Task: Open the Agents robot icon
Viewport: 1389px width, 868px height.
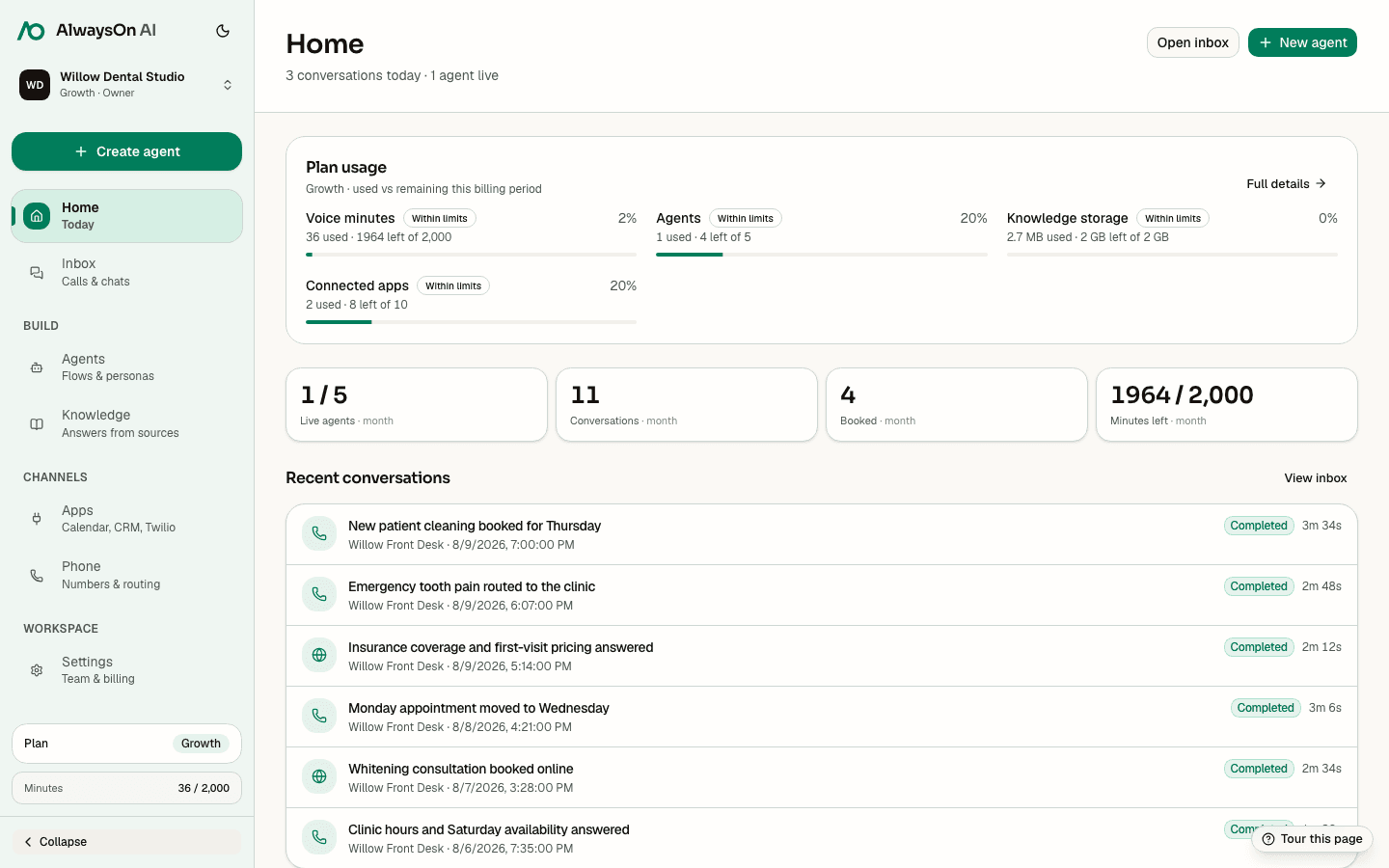Action: [x=37, y=367]
